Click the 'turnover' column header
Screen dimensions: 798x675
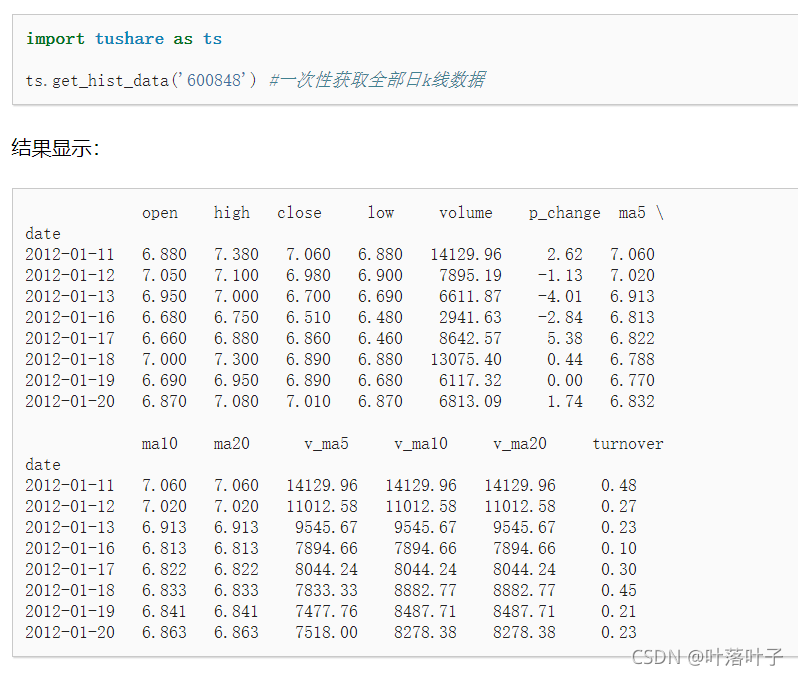tap(628, 443)
